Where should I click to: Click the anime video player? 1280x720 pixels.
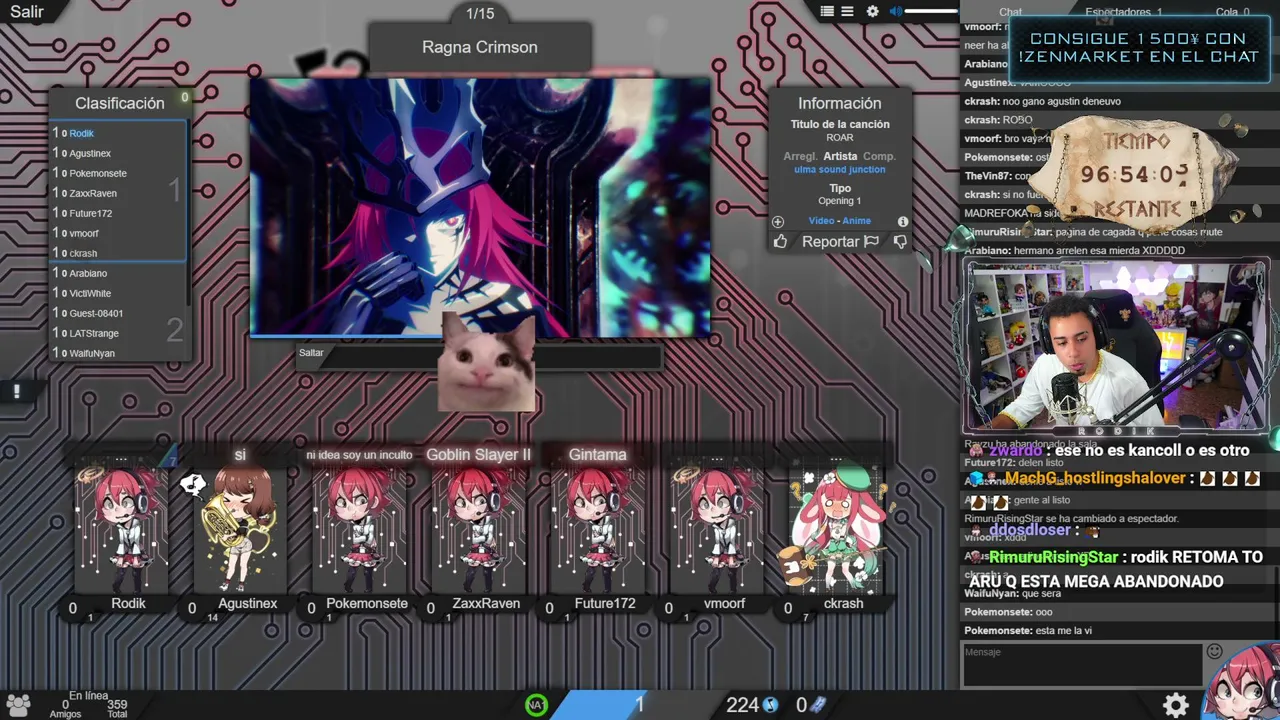click(480, 207)
